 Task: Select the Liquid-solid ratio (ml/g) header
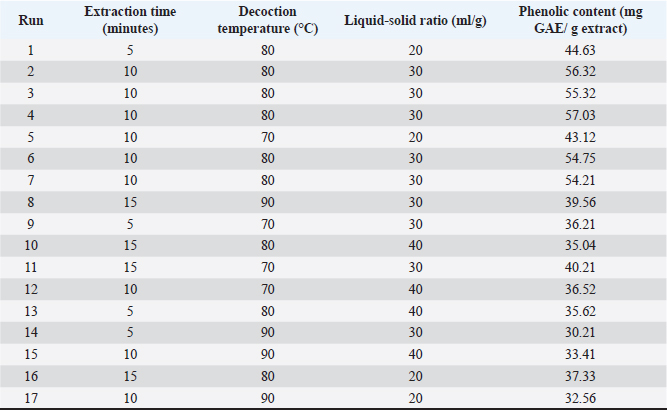[415, 21]
